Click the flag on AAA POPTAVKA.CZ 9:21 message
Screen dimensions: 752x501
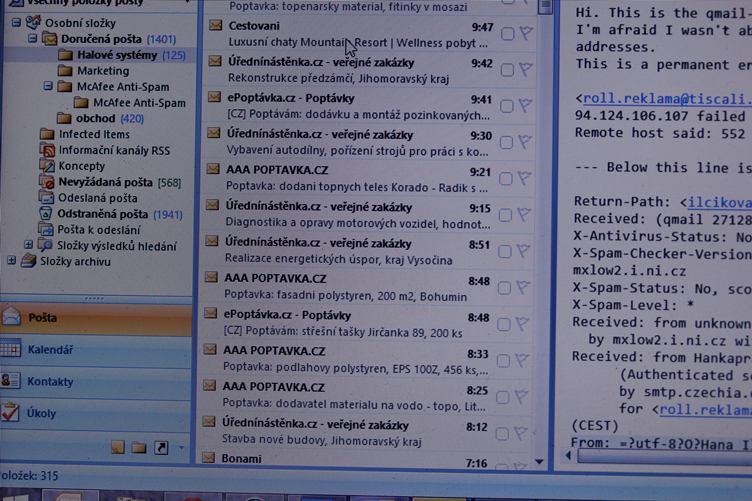coord(524,178)
